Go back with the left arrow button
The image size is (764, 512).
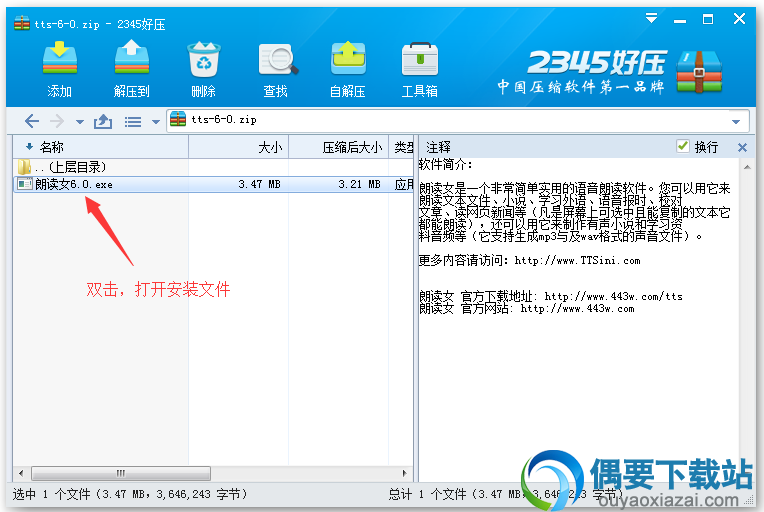tap(32, 121)
